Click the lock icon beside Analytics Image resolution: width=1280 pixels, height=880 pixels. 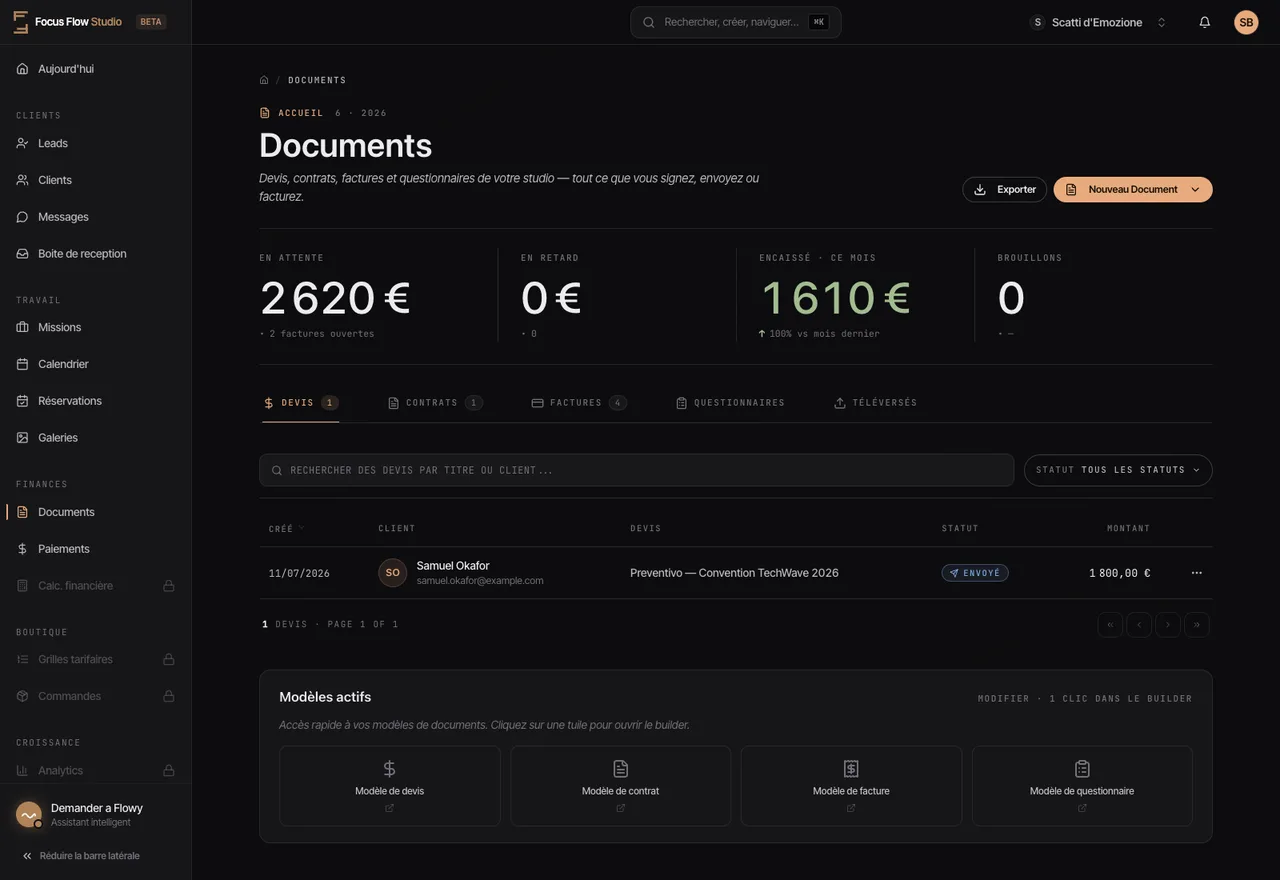pos(169,771)
